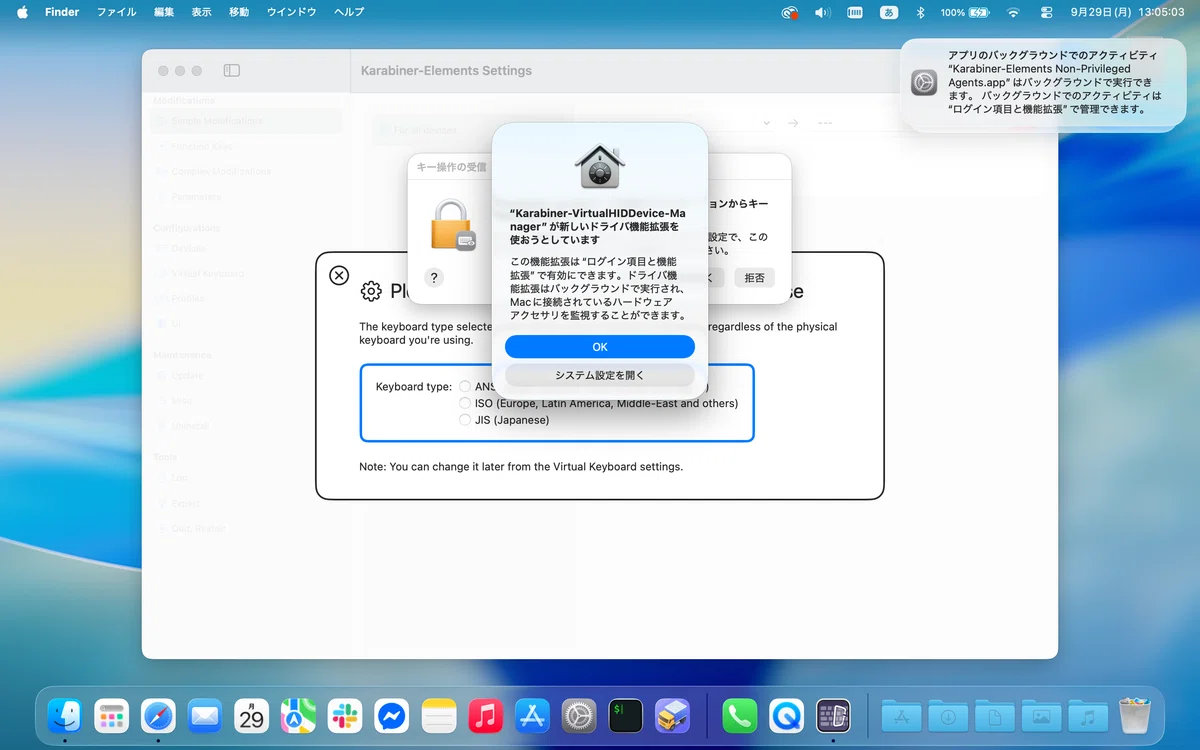Open Mail from the Dock

pyautogui.click(x=205, y=715)
